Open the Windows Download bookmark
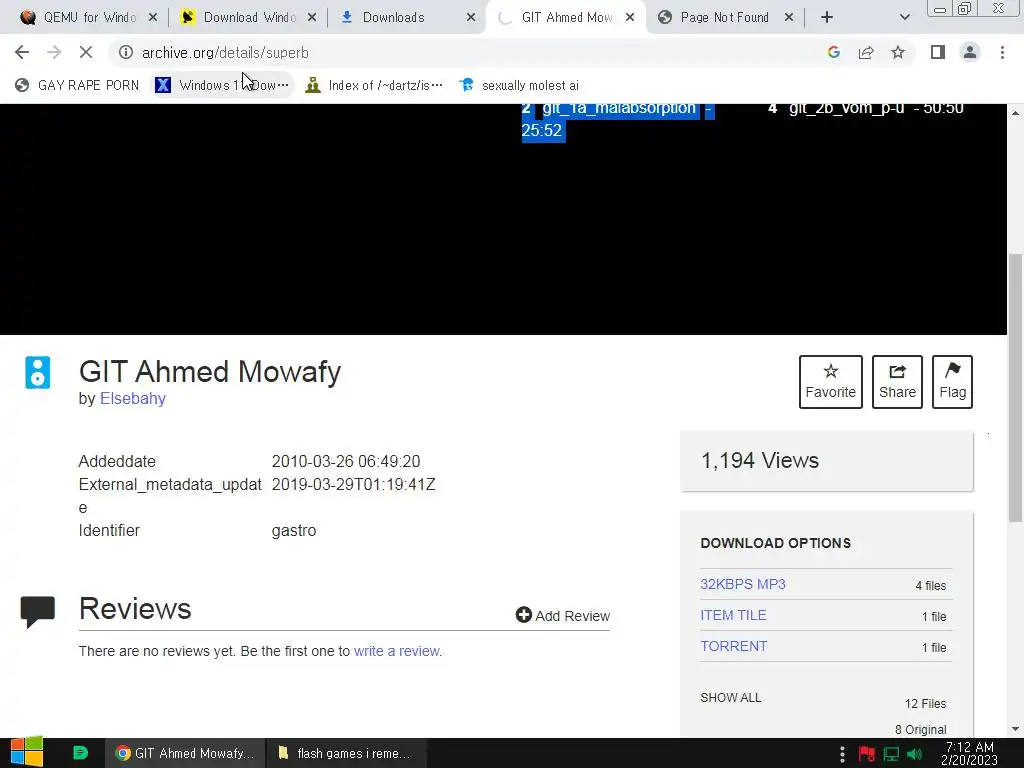 222,85
